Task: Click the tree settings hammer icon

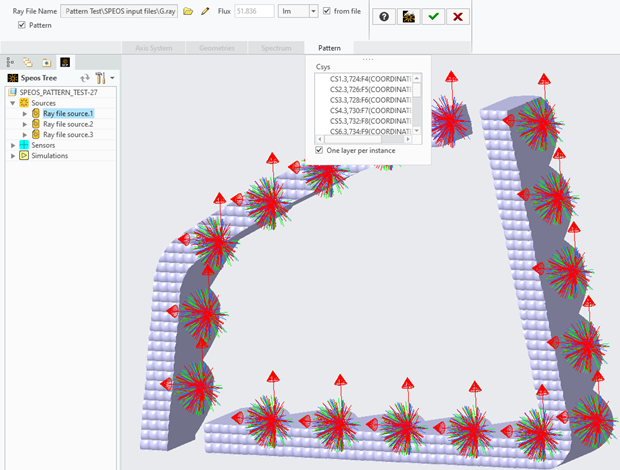Action: click(101, 77)
